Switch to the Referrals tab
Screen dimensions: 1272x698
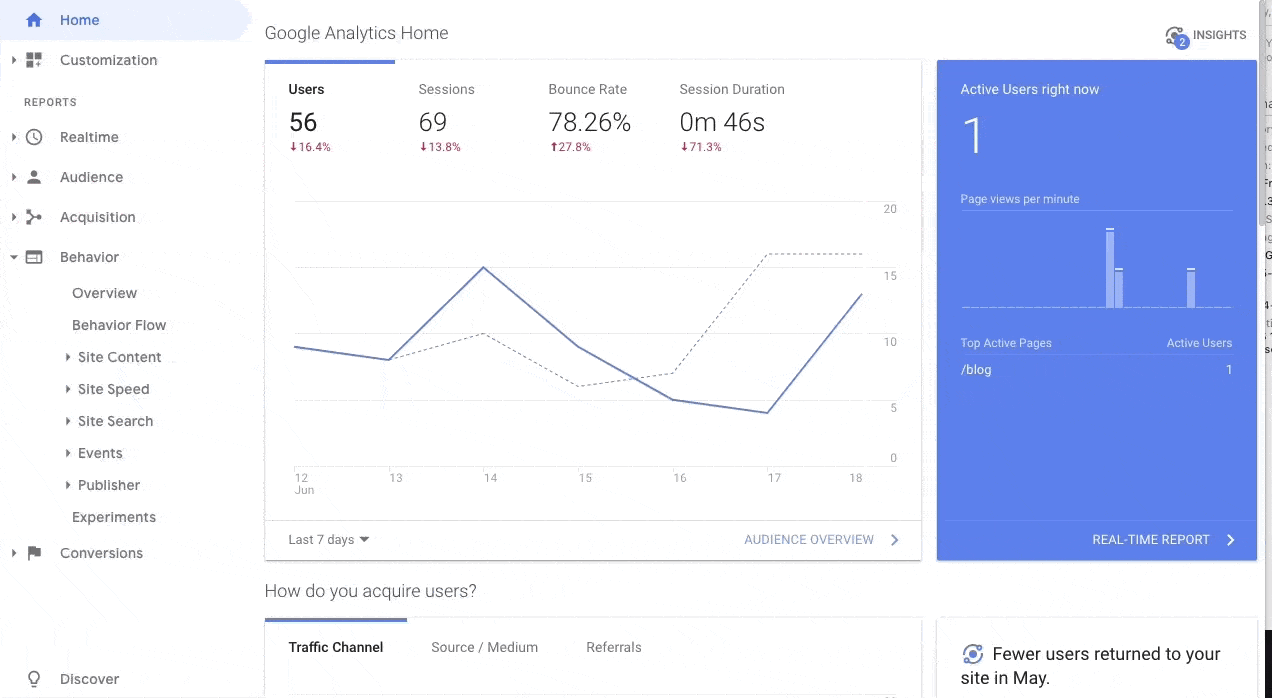pos(614,647)
